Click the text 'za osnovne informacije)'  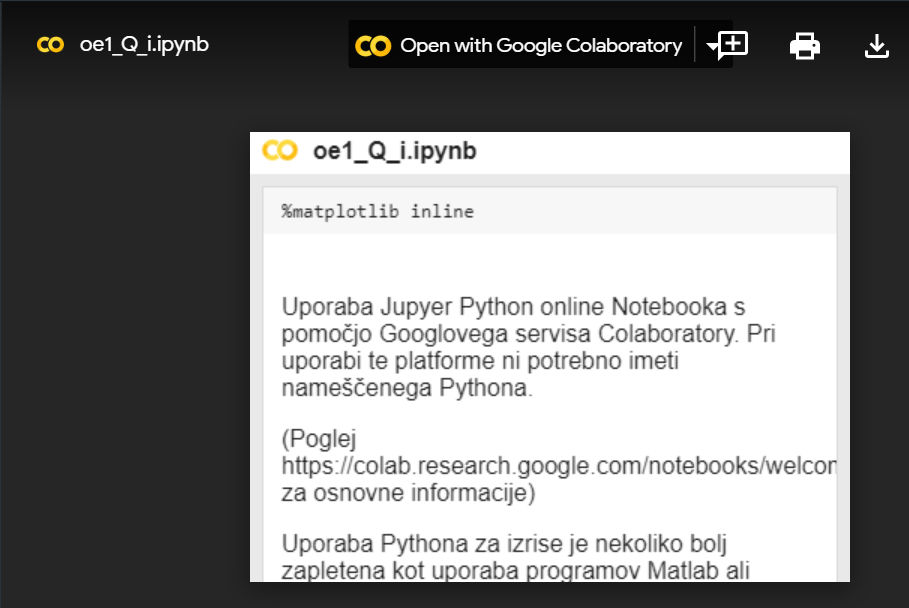pos(408,493)
